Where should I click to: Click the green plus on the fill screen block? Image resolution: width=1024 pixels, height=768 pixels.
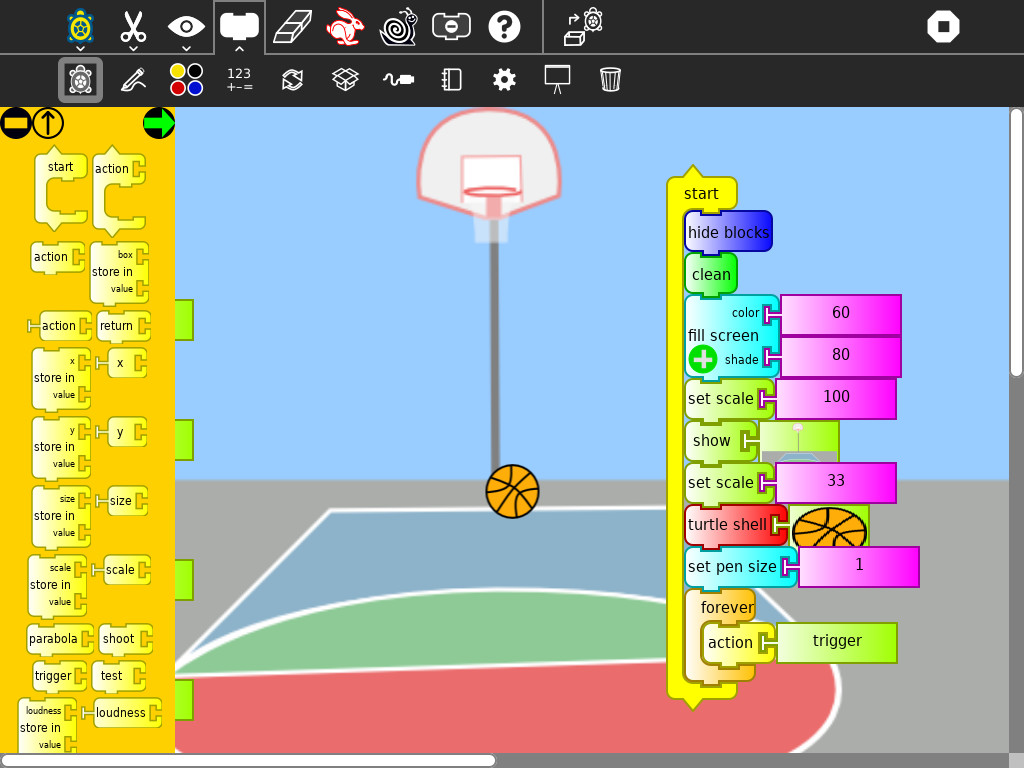coord(703,359)
